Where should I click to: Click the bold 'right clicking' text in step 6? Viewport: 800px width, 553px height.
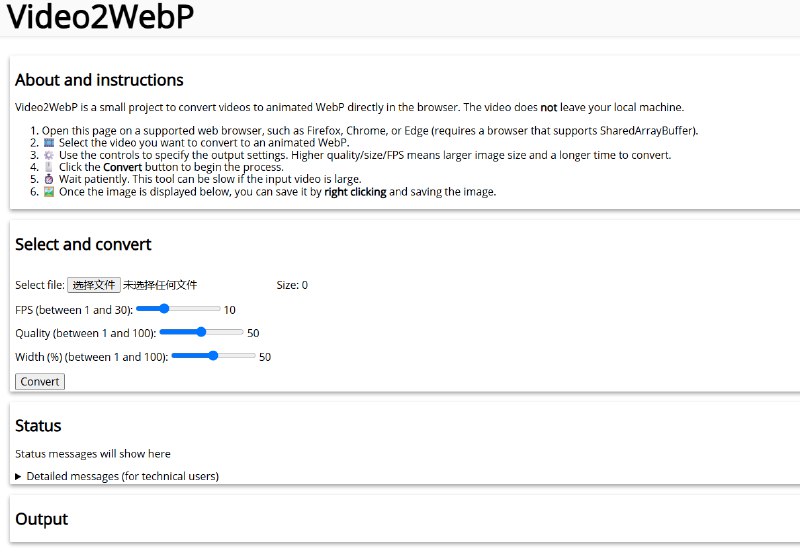click(355, 191)
